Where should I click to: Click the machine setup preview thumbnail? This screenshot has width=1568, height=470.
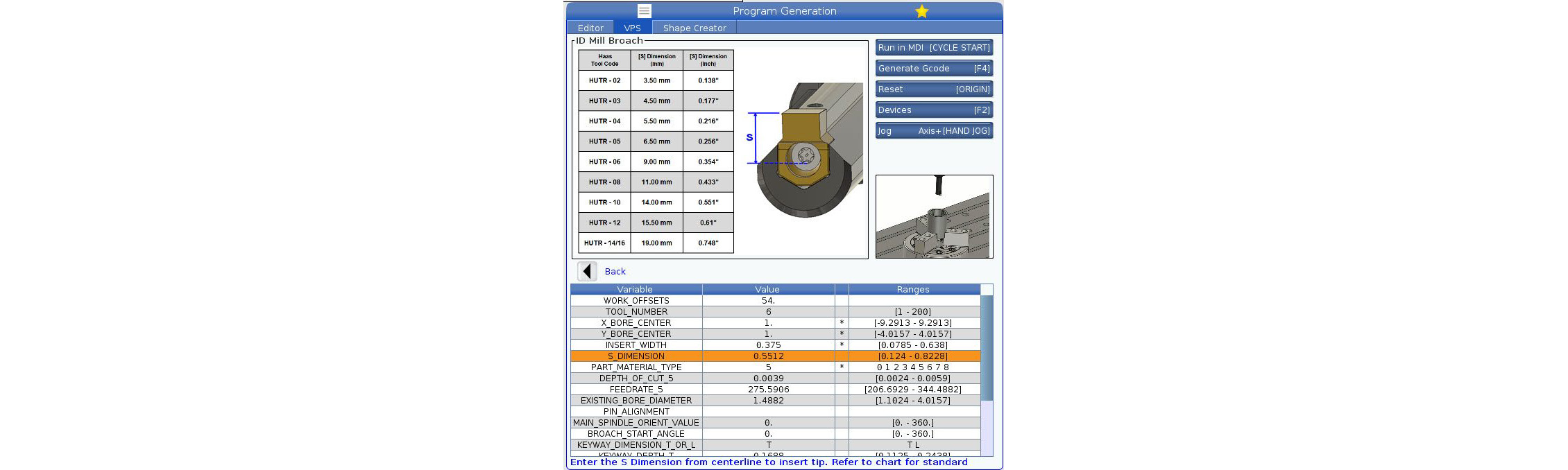click(934, 216)
